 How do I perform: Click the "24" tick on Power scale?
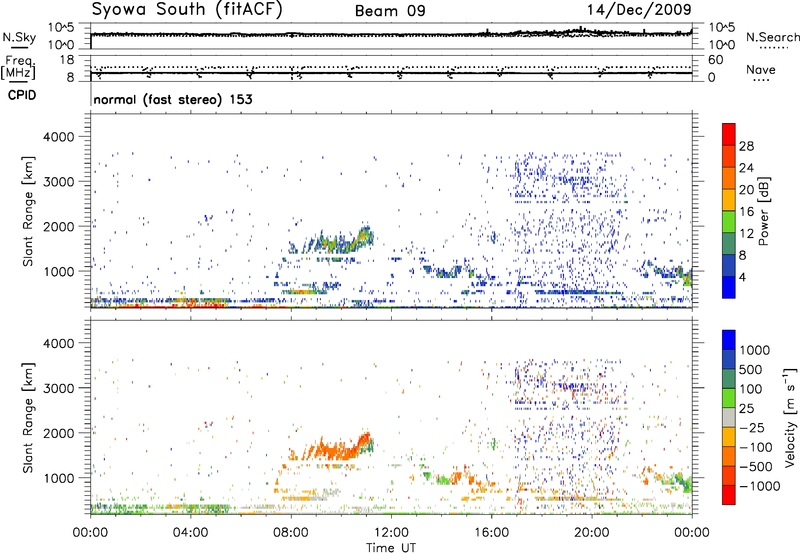coord(746,168)
